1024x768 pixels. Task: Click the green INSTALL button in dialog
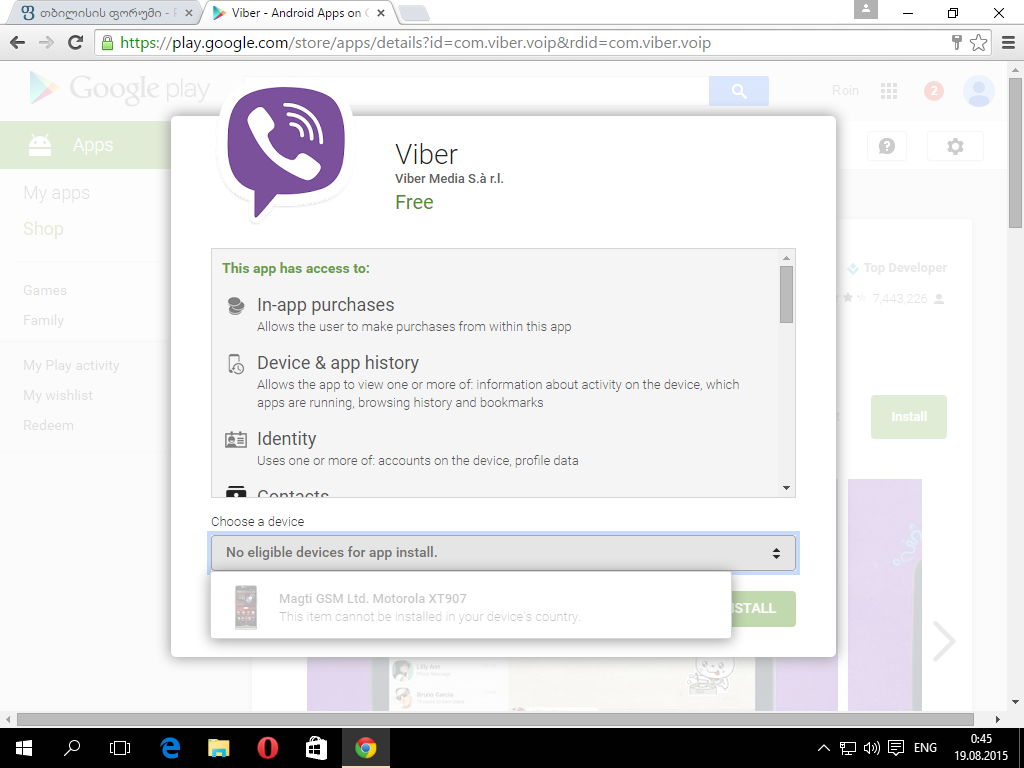point(763,609)
